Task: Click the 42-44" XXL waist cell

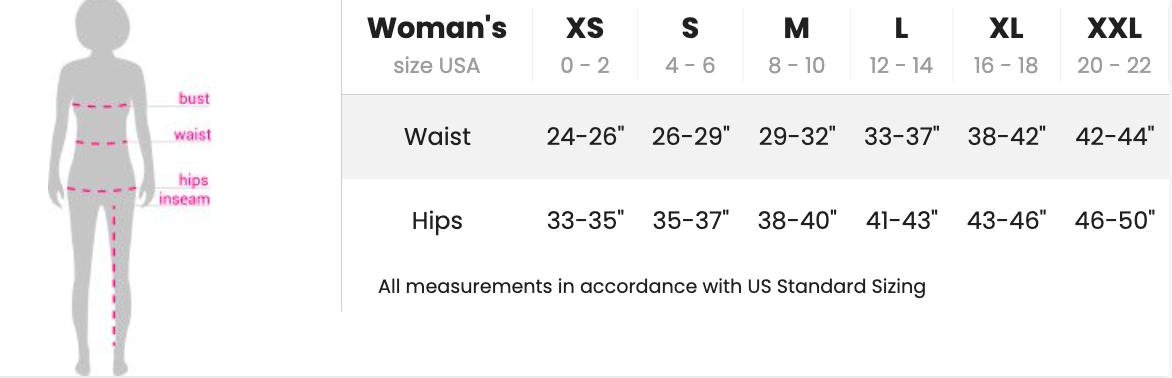Action: click(x=1114, y=137)
